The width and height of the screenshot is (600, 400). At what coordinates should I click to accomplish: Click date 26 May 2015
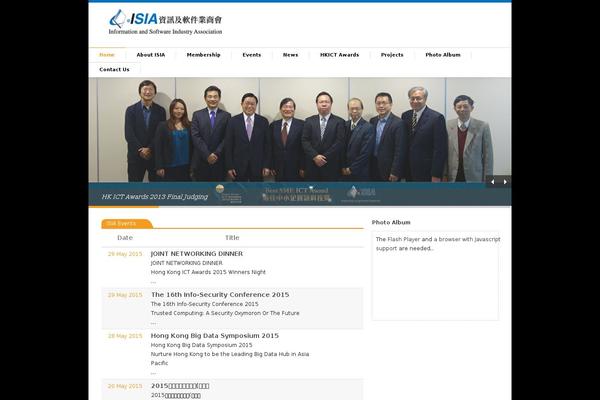click(x=125, y=386)
